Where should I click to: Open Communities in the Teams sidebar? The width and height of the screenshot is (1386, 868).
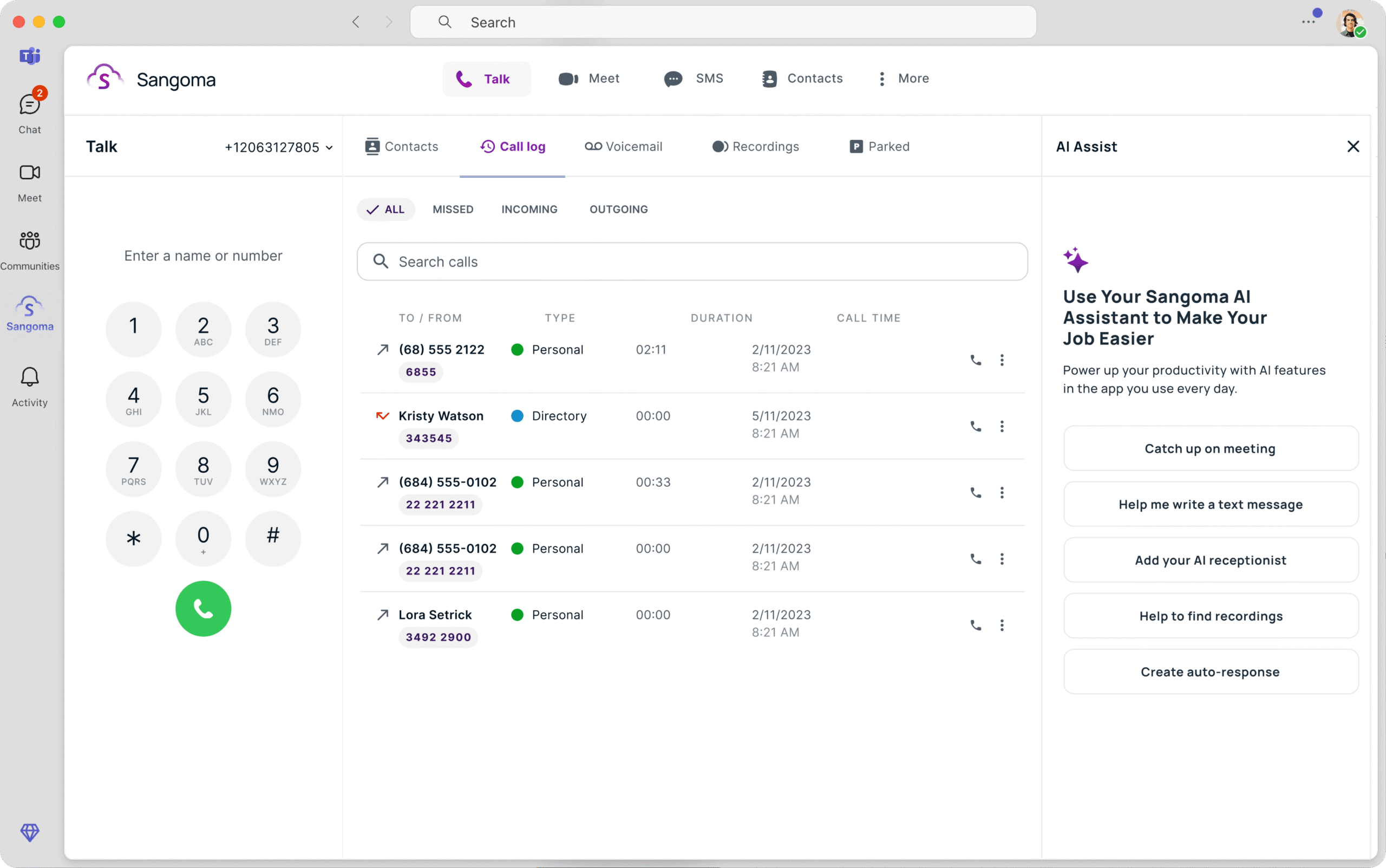coord(30,250)
